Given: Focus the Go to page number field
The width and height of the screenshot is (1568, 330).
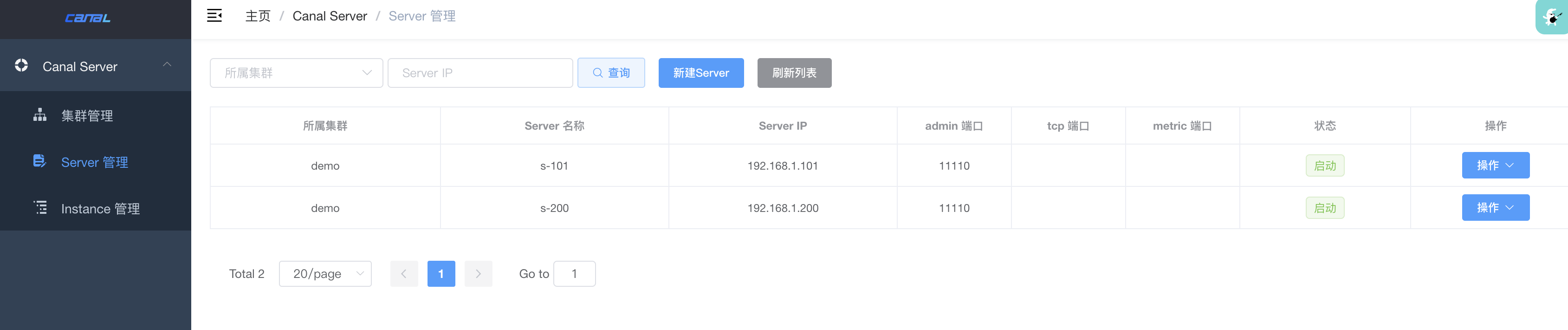Looking at the screenshot, I should pyautogui.click(x=574, y=273).
